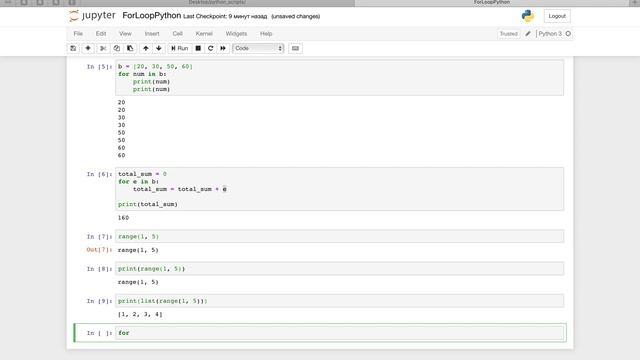Click the In [9] prompt label
Image resolution: width=640 pixels, height=360 pixels.
click(x=99, y=301)
